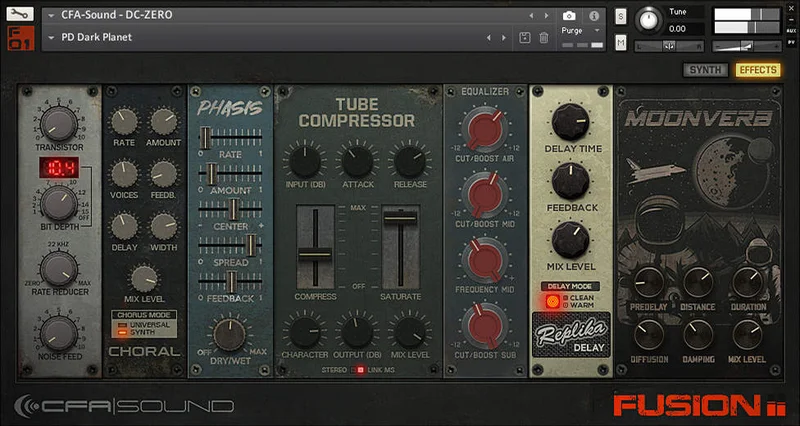The width and height of the screenshot is (800, 426).
Task: Click the Phasis DRY/WET knob
Action: pyautogui.click(x=229, y=335)
